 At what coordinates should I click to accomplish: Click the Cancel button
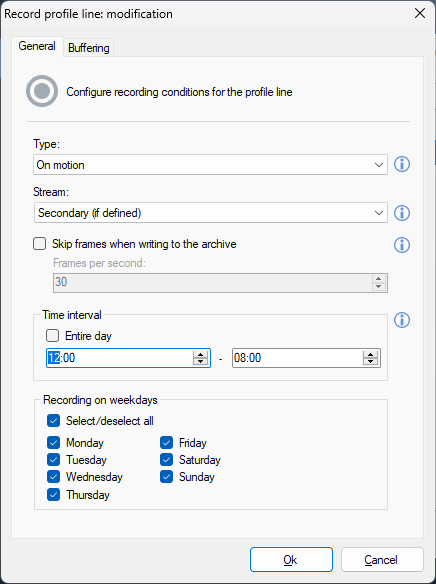[382, 559]
